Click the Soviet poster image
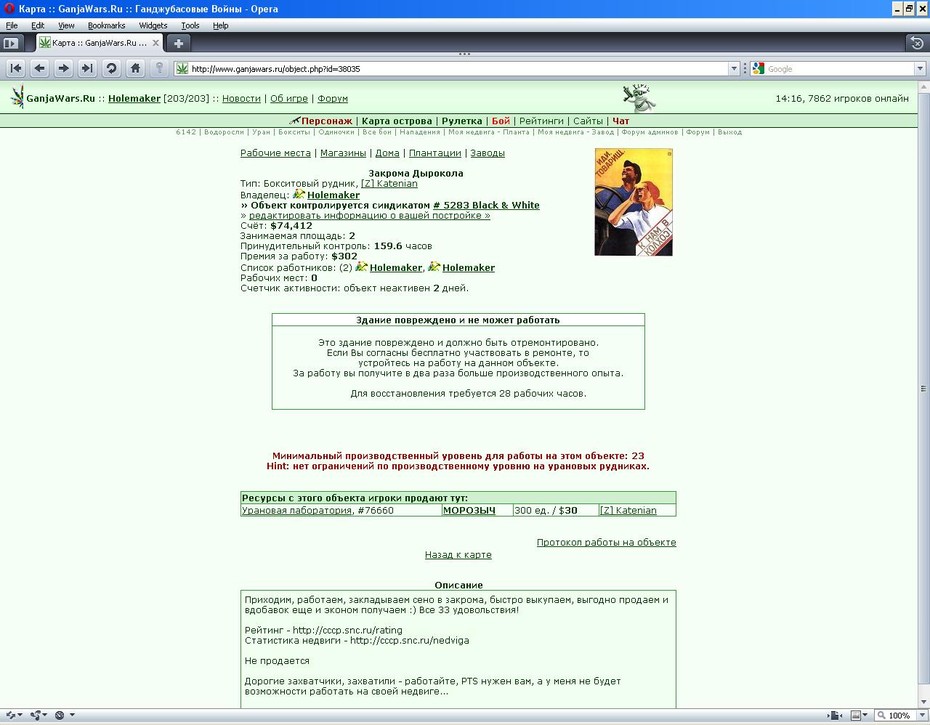Image resolution: width=930 pixels, height=725 pixels. (633, 202)
